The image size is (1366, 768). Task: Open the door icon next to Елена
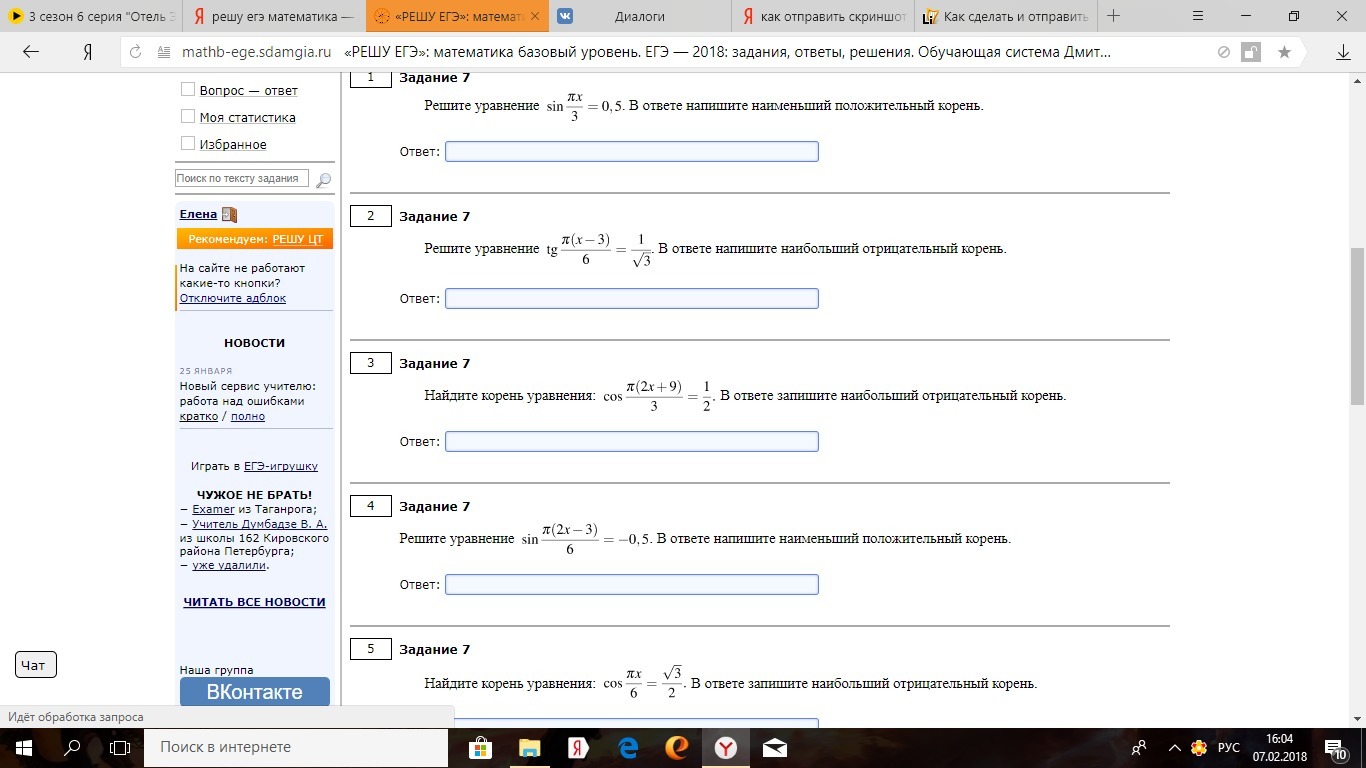click(x=229, y=214)
